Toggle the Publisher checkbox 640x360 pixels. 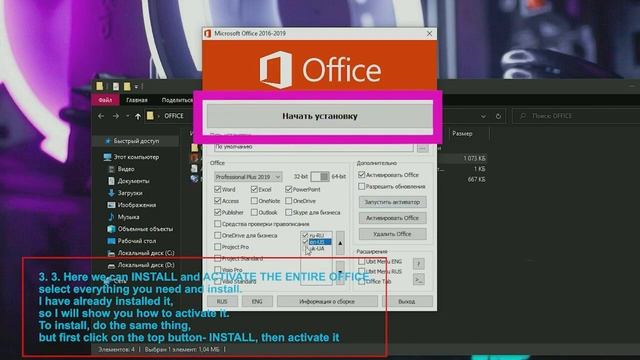point(218,212)
